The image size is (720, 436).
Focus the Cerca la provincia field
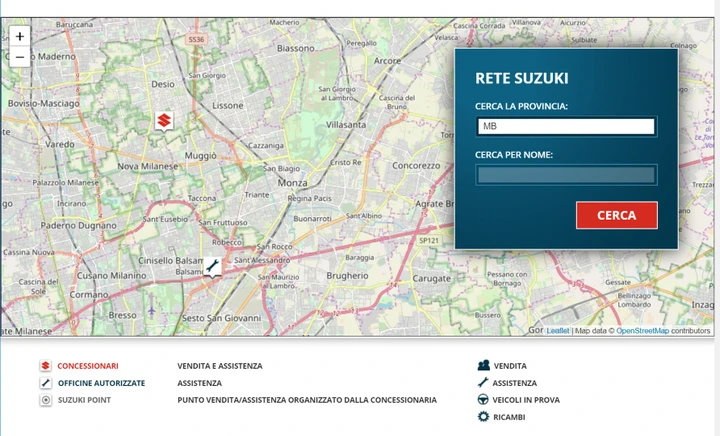566,126
